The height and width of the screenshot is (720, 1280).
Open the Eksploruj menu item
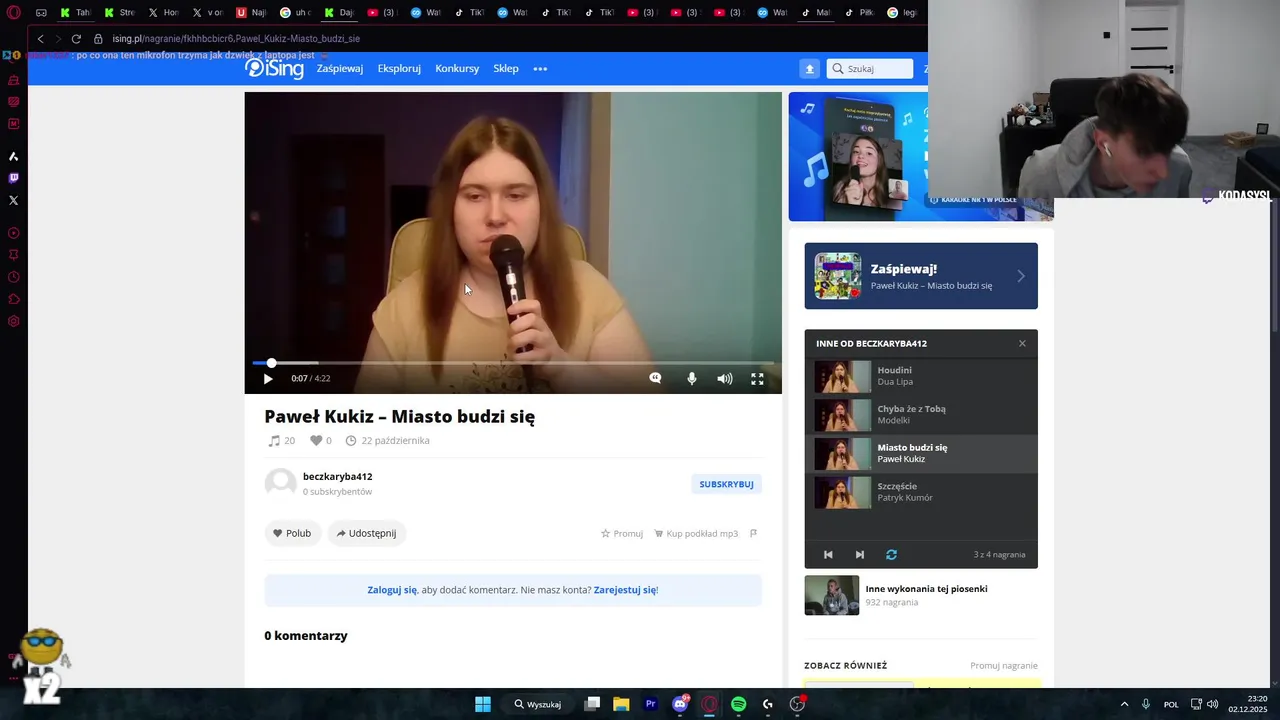click(399, 68)
